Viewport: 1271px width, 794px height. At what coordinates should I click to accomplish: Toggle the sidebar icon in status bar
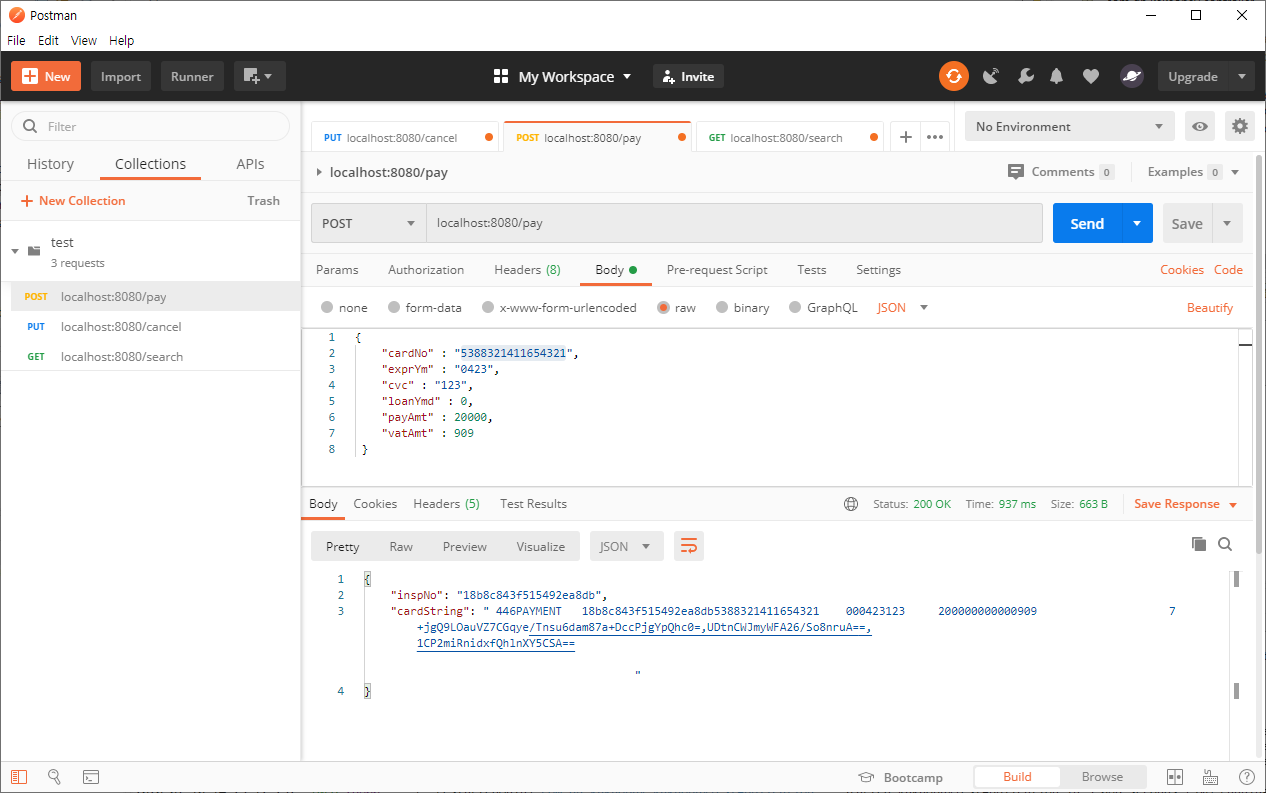coord(20,777)
